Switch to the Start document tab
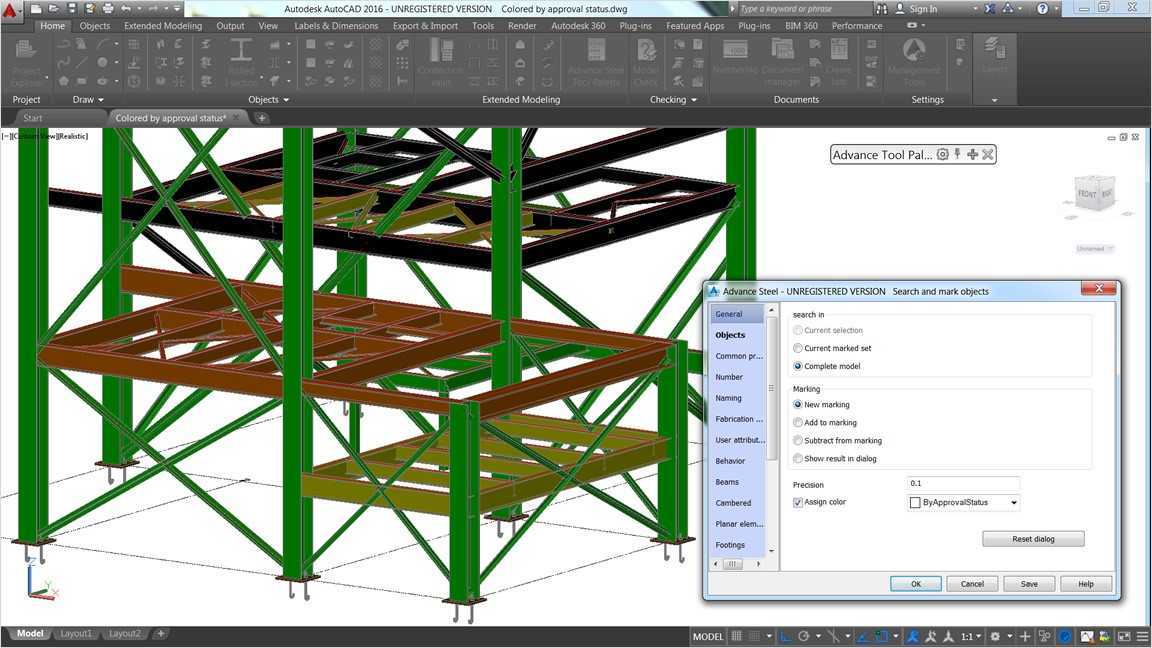Screen dimensions: 1152x648 [x=33, y=118]
